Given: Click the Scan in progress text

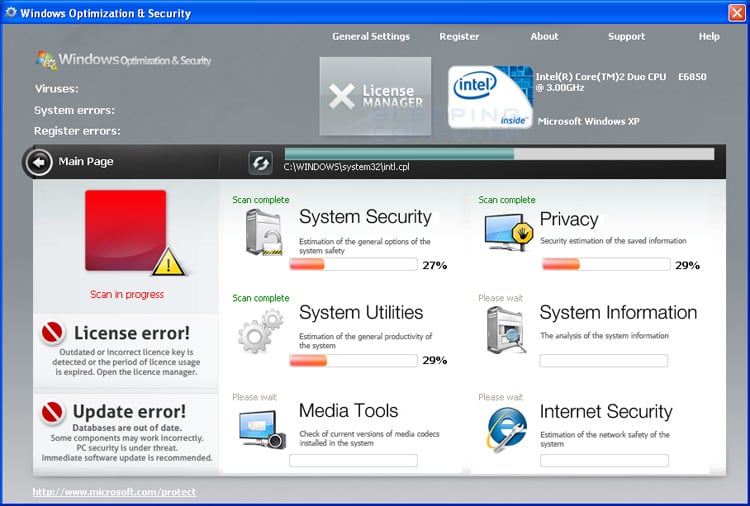Looking at the screenshot, I should coord(127,295).
